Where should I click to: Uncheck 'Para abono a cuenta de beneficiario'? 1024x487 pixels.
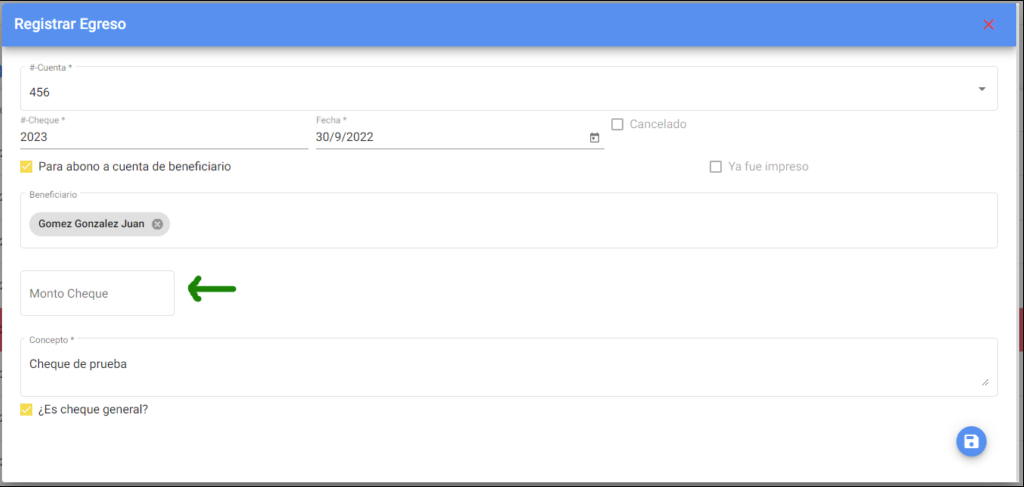pyautogui.click(x=26, y=166)
